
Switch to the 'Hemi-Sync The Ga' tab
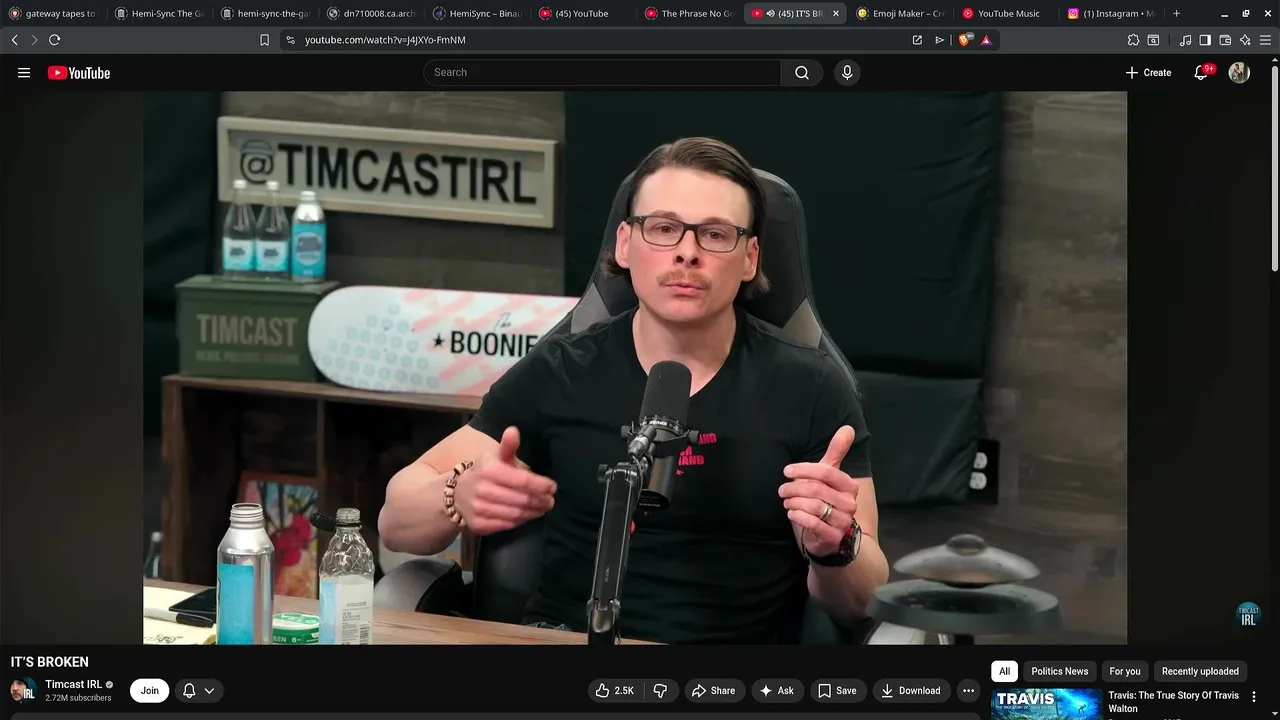(160, 14)
